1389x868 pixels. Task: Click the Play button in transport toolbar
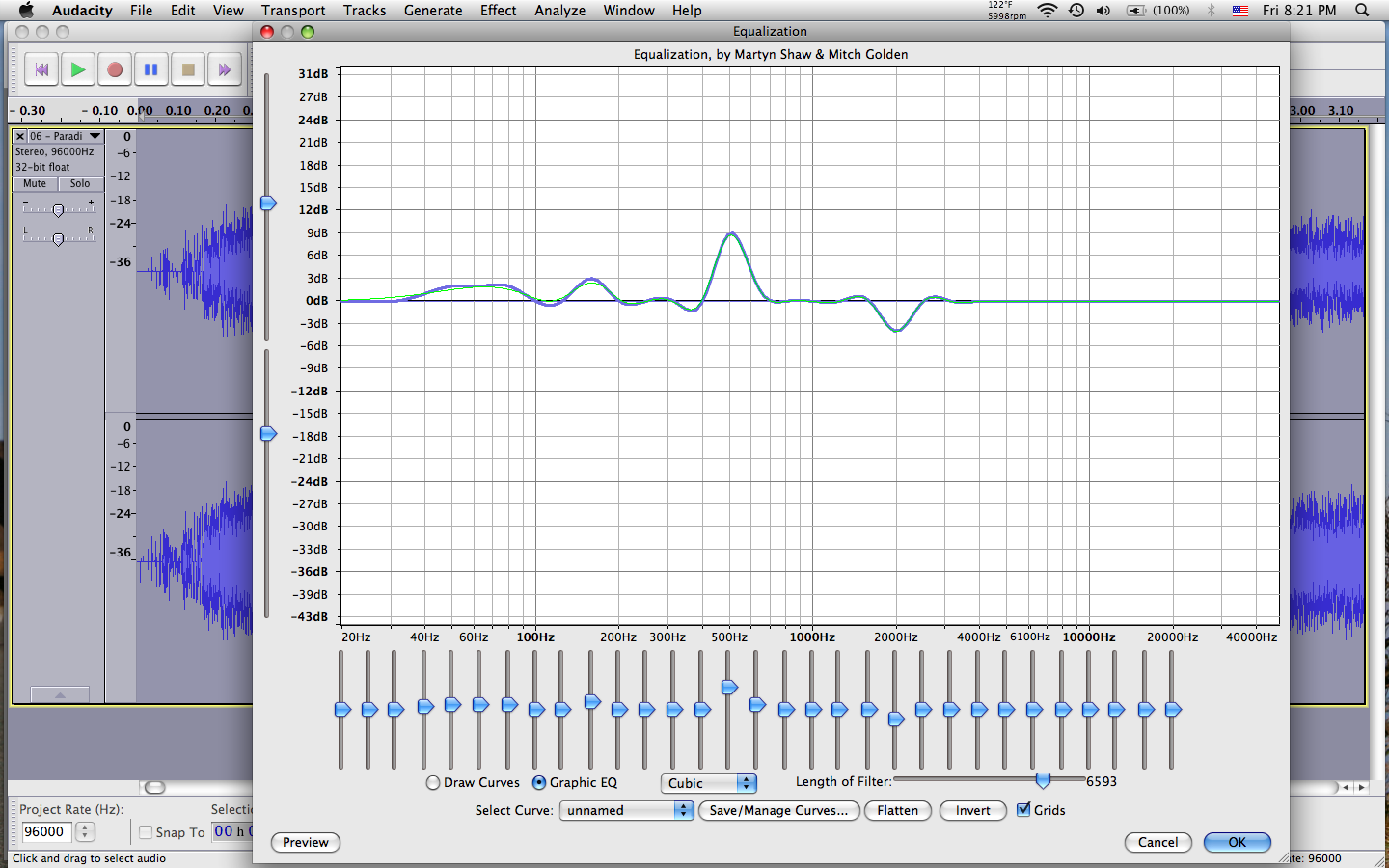point(77,69)
